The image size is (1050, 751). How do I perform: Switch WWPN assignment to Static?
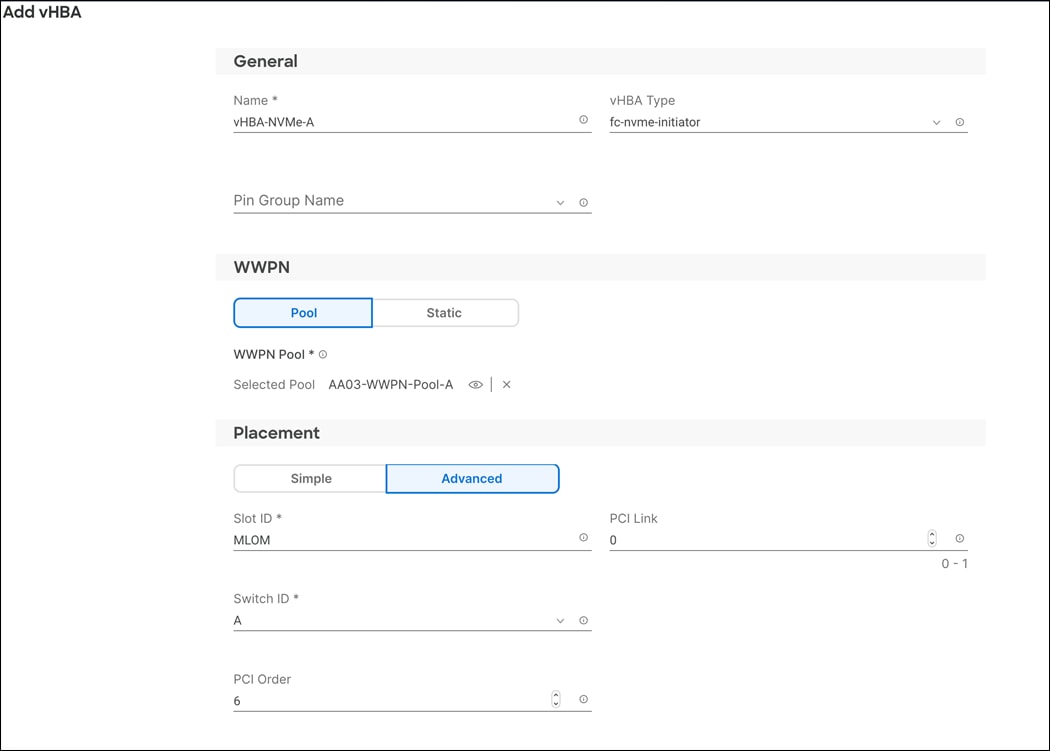[x=445, y=312]
